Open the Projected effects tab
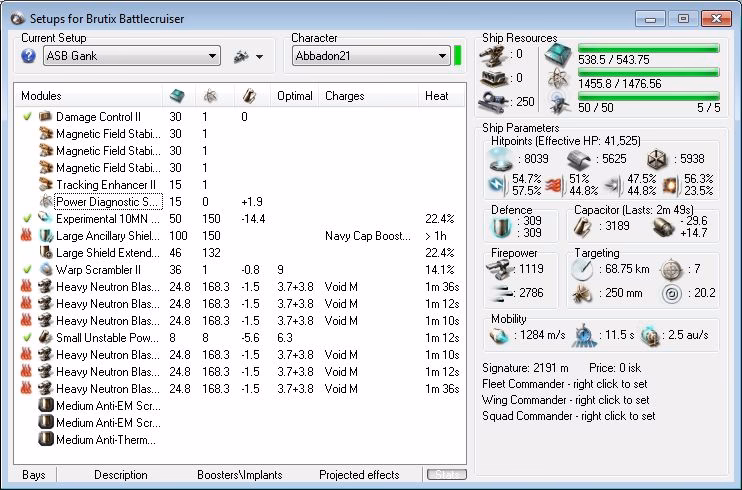This screenshot has width=742, height=490. [359, 475]
